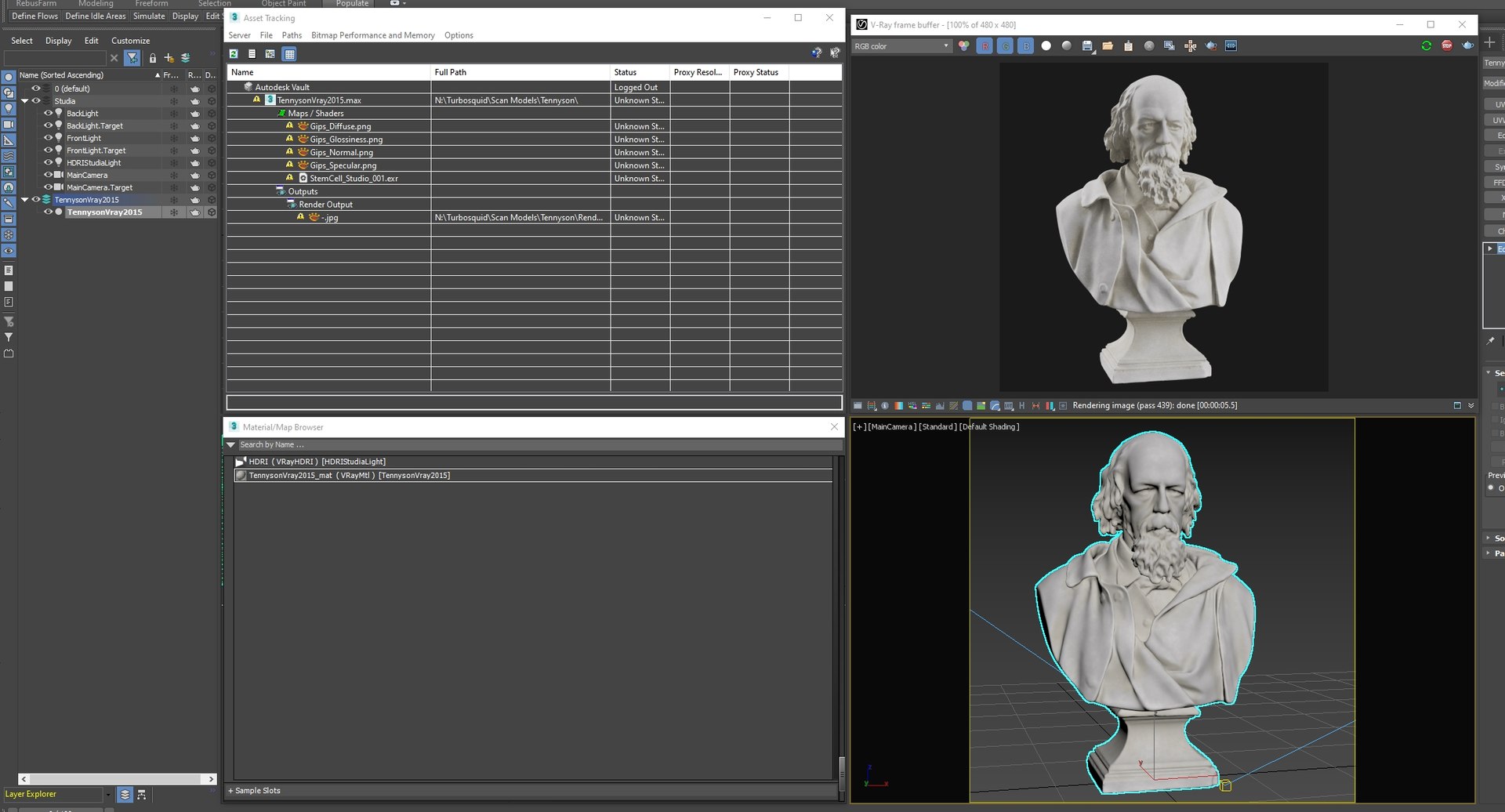Click the Full Path column header

520,72
